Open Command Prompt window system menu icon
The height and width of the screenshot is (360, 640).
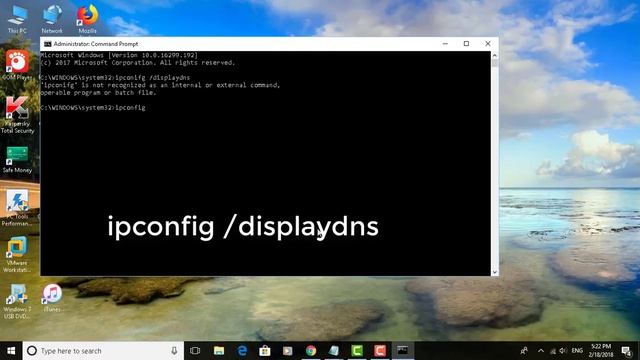(48, 44)
